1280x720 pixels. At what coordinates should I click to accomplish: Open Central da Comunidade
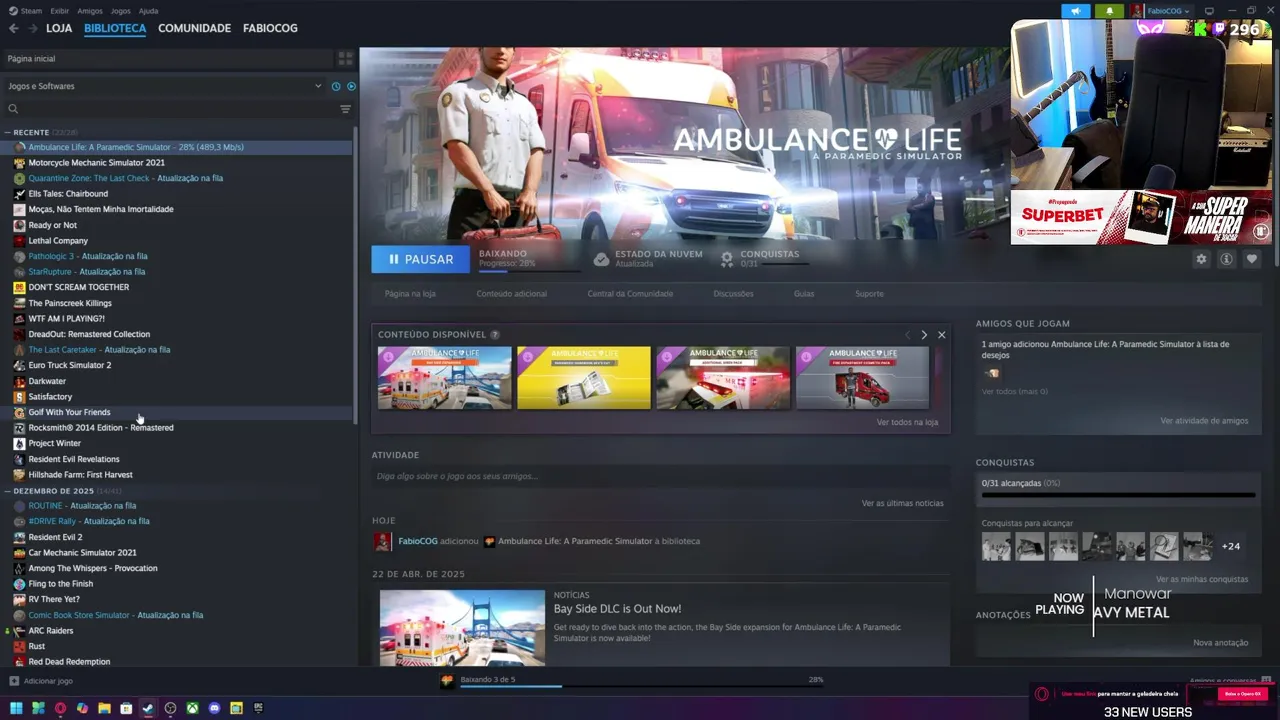(630, 294)
